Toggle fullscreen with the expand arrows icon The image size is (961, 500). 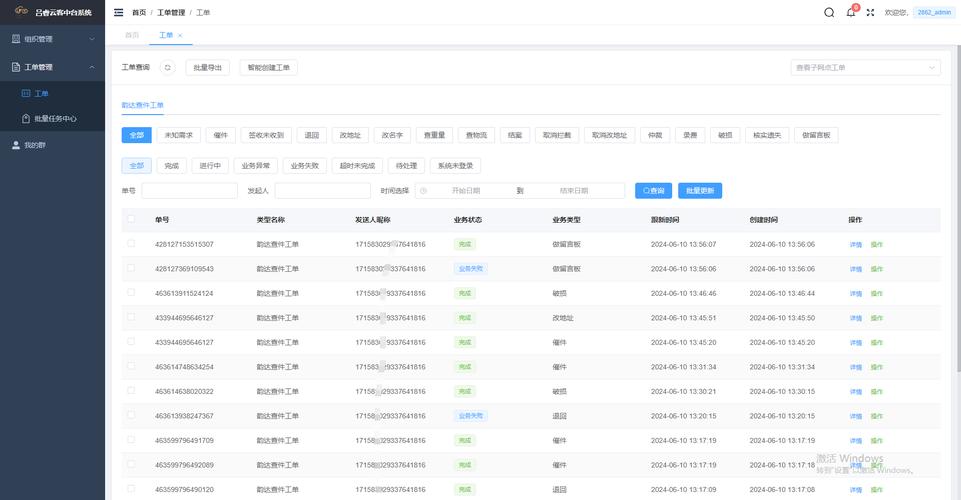tap(870, 12)
